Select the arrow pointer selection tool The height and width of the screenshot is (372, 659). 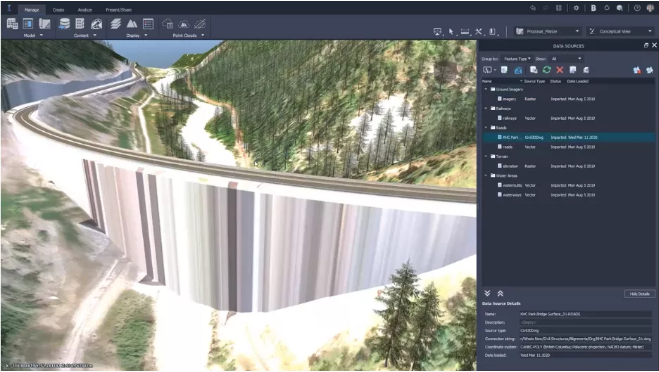coord(451,32)
